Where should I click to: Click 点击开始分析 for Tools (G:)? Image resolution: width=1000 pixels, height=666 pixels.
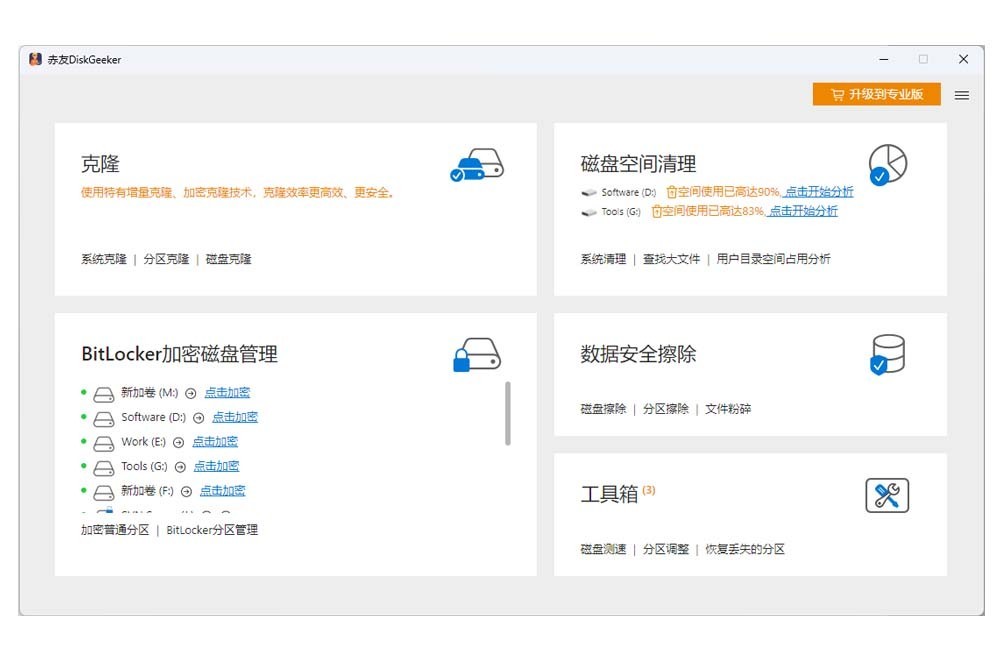click(x=803, y=212)
